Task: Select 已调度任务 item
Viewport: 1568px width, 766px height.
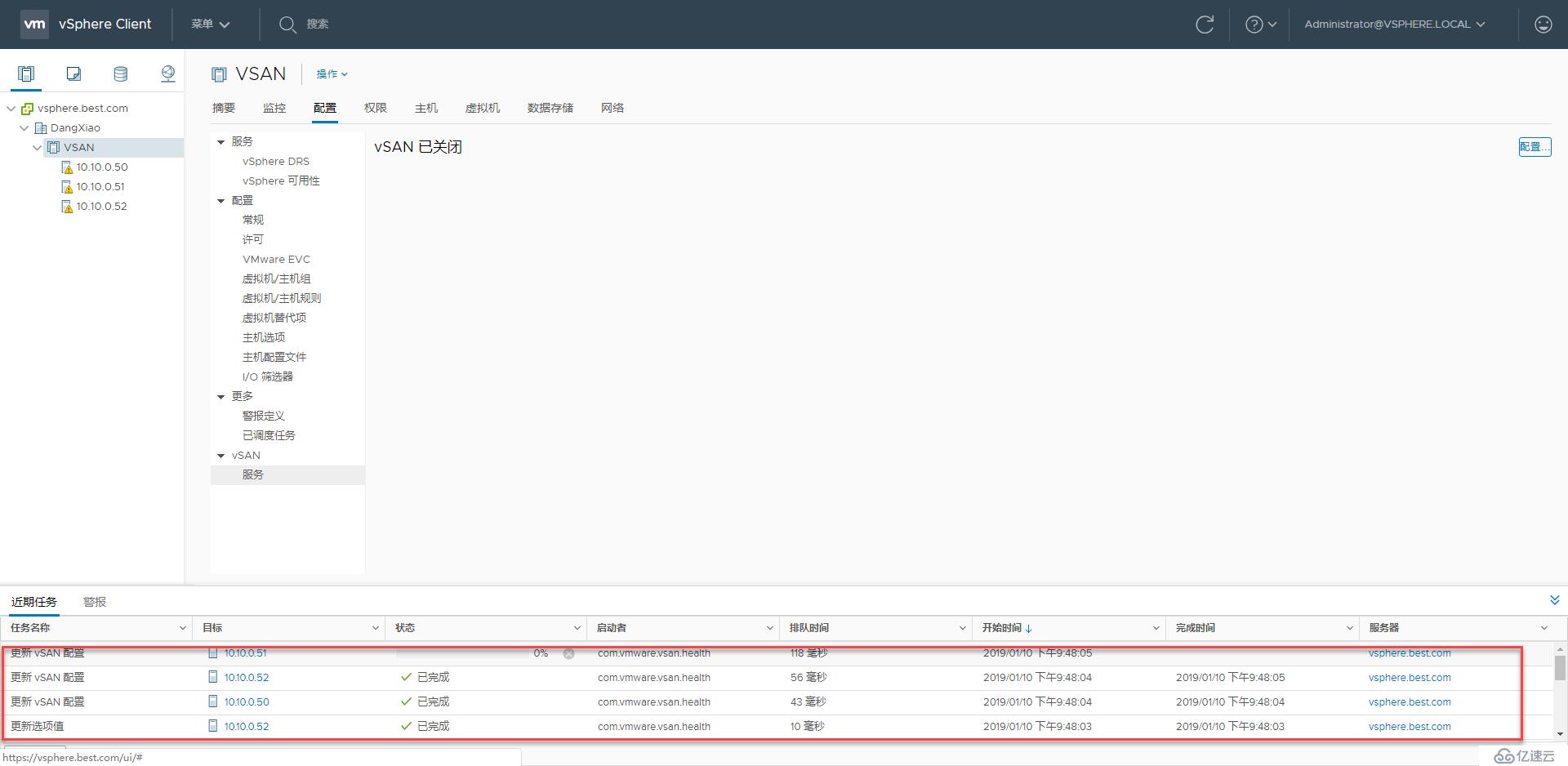Action: pyautogui.click(x=269, y=436)
